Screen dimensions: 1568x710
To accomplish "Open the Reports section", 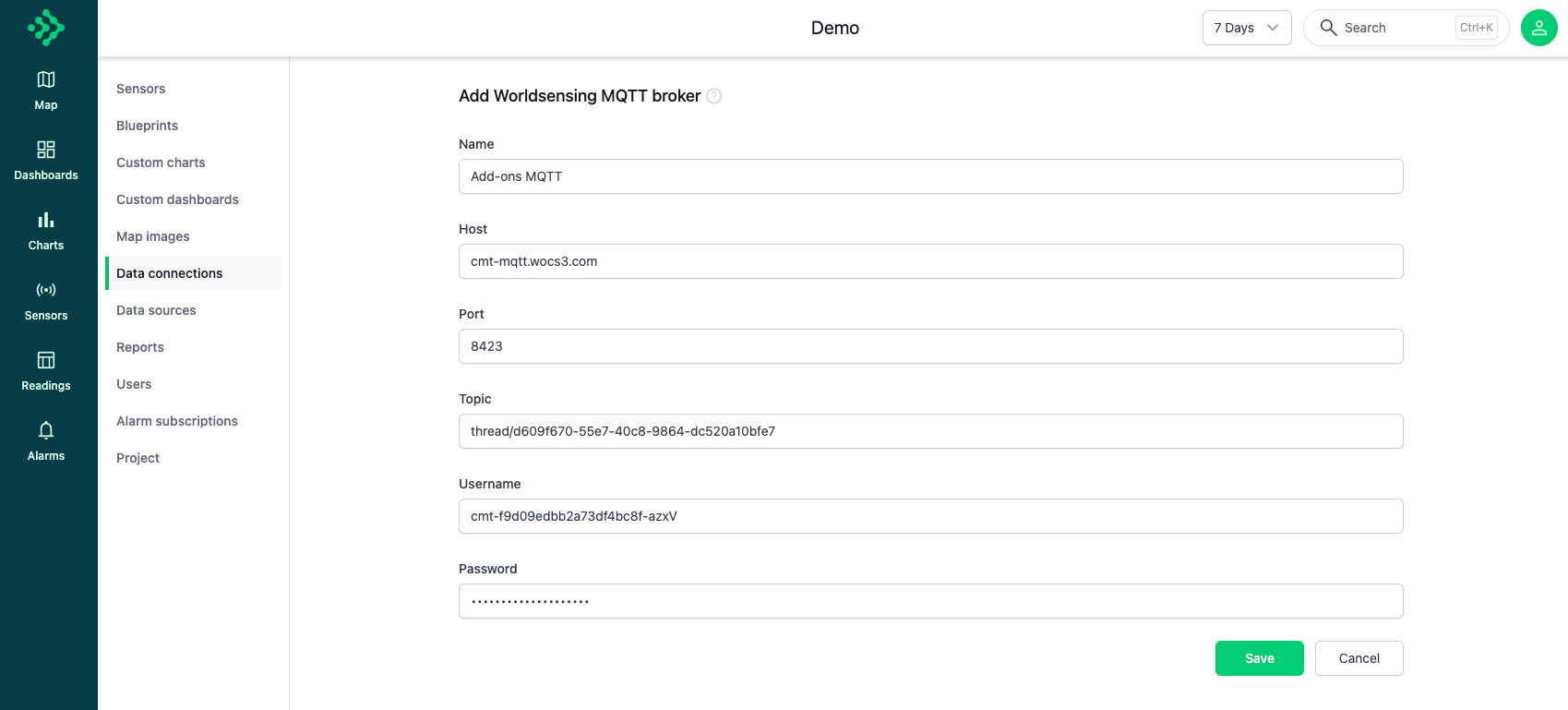I will pyautogui.click(x=139, y=347).
